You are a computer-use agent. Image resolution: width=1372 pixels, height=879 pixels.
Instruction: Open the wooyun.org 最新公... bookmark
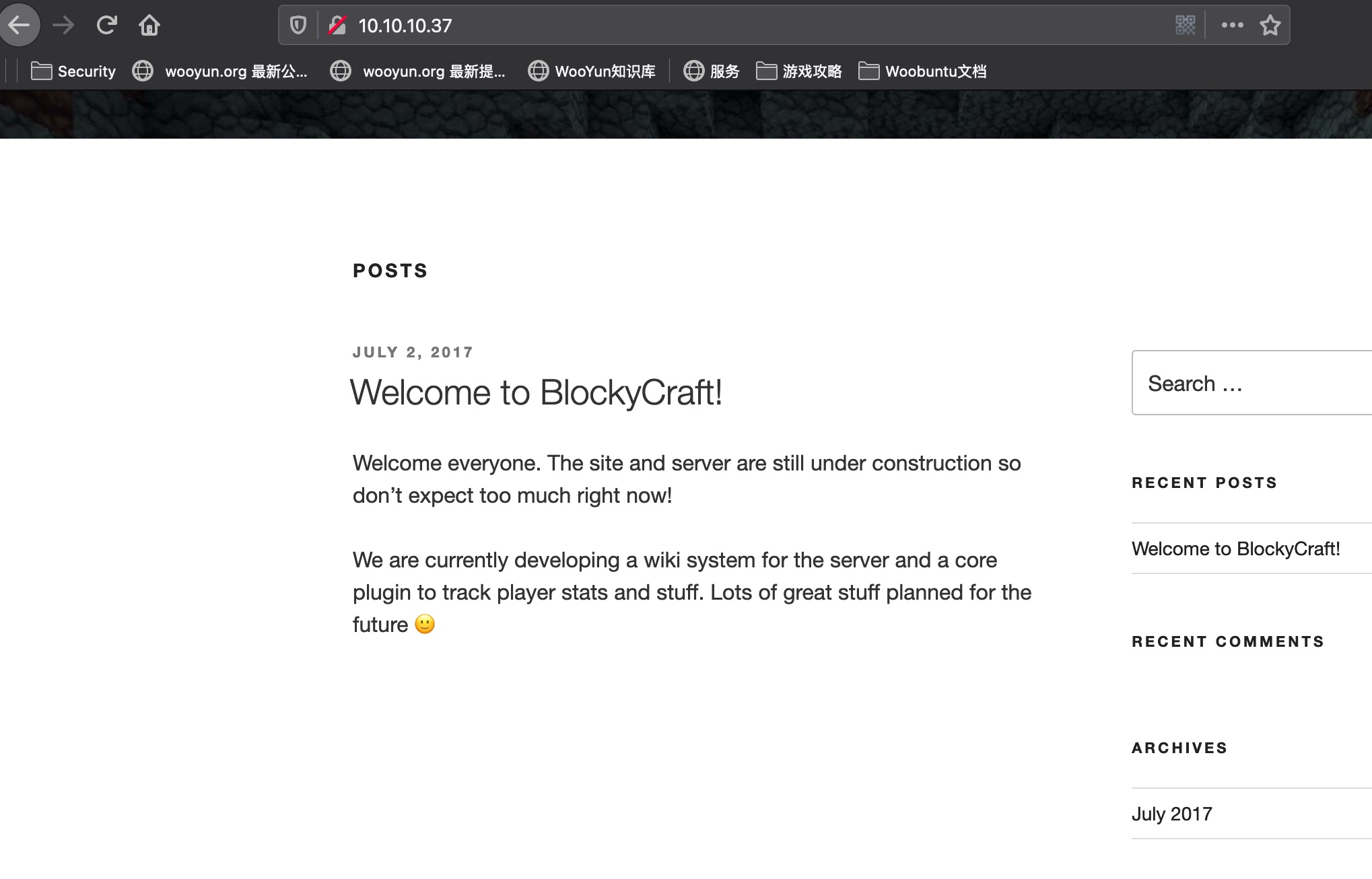[x=220, y=71]
